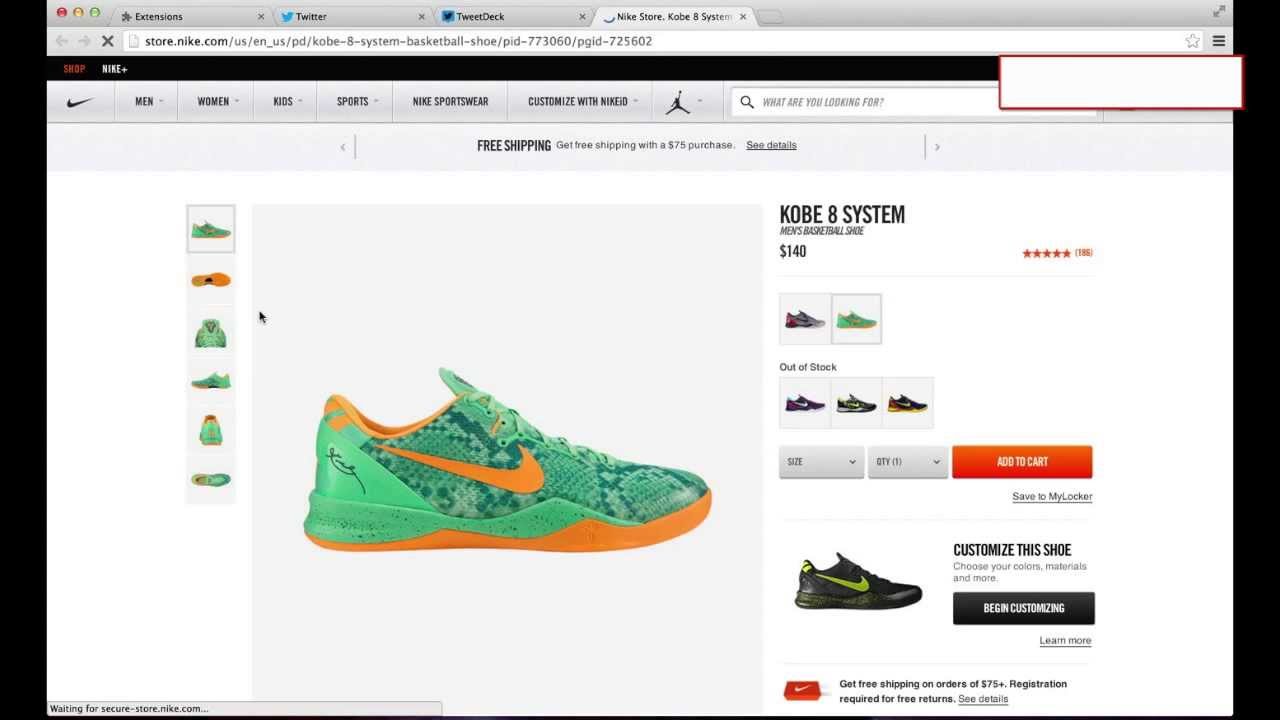Screen dimensions: 1280x720
Task: Open See details in shipping banner
Action: [771, 145]
